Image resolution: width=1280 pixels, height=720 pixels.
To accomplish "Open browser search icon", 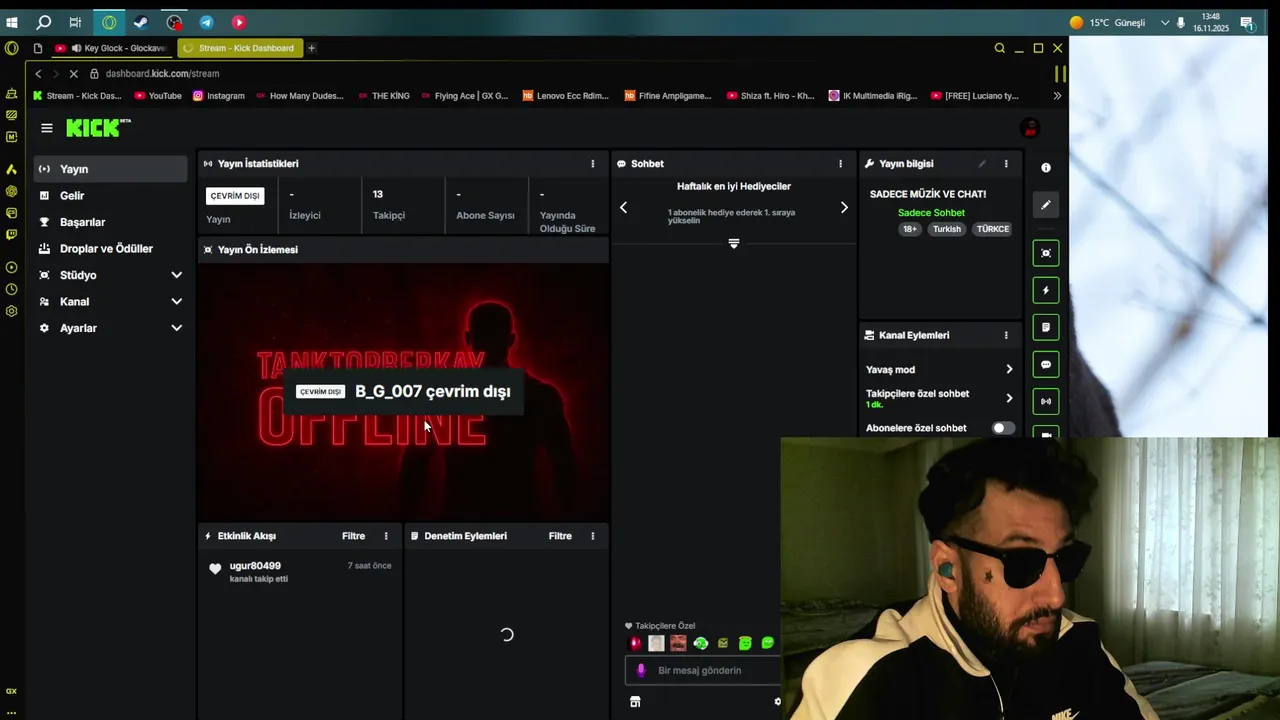I will [999, 48].
